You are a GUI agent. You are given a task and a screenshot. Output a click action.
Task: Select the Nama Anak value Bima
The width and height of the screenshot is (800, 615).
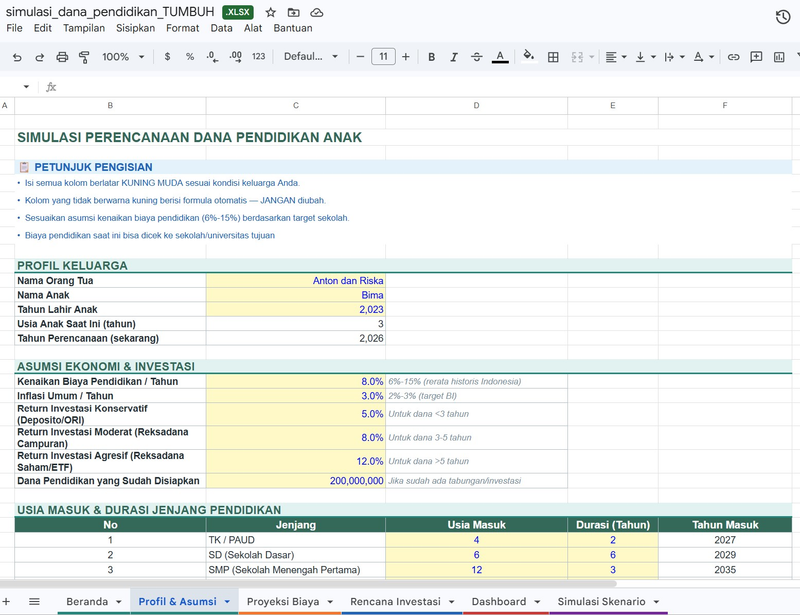point(296,295)
